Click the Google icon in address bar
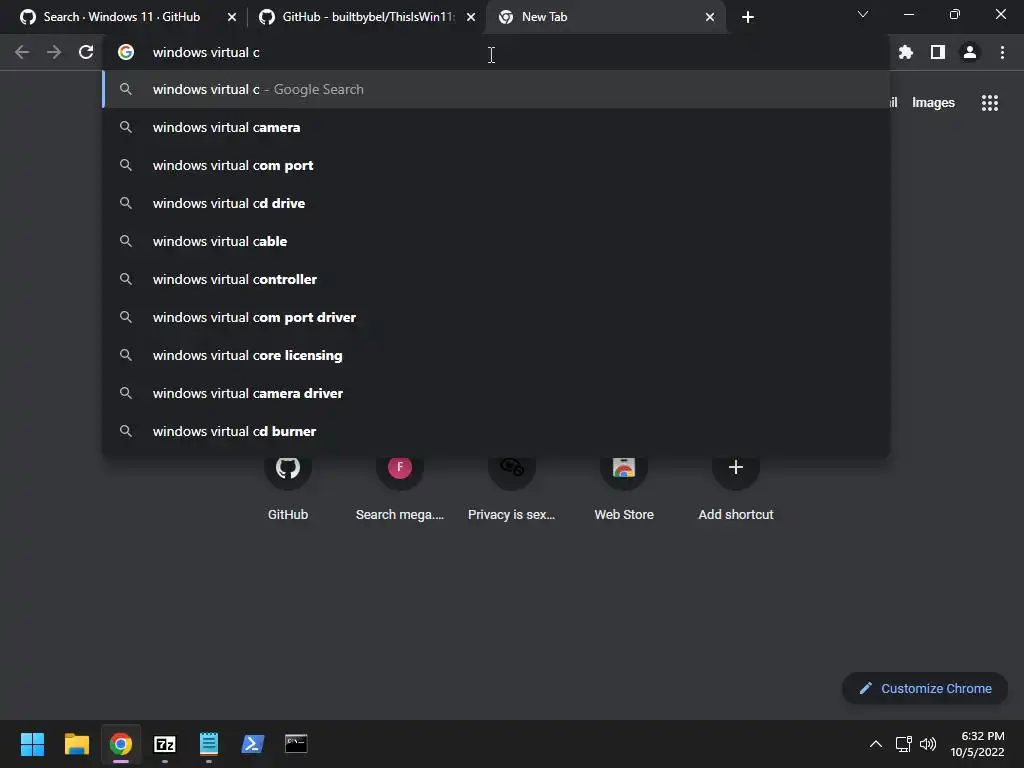1024x768 pixels. coord(126,52)
